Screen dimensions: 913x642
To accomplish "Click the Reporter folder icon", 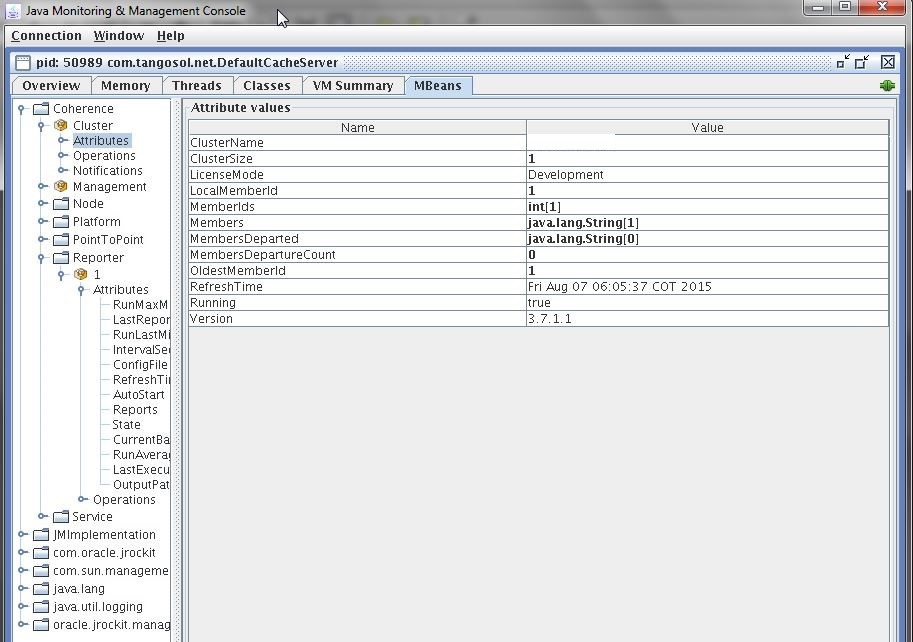I will [61, 258].
